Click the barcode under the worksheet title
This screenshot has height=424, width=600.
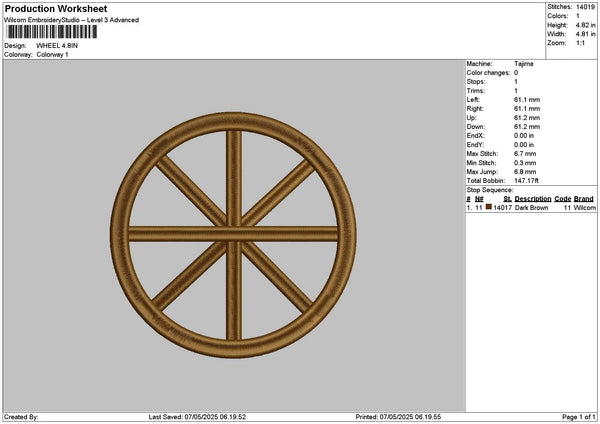click(51, 32)
